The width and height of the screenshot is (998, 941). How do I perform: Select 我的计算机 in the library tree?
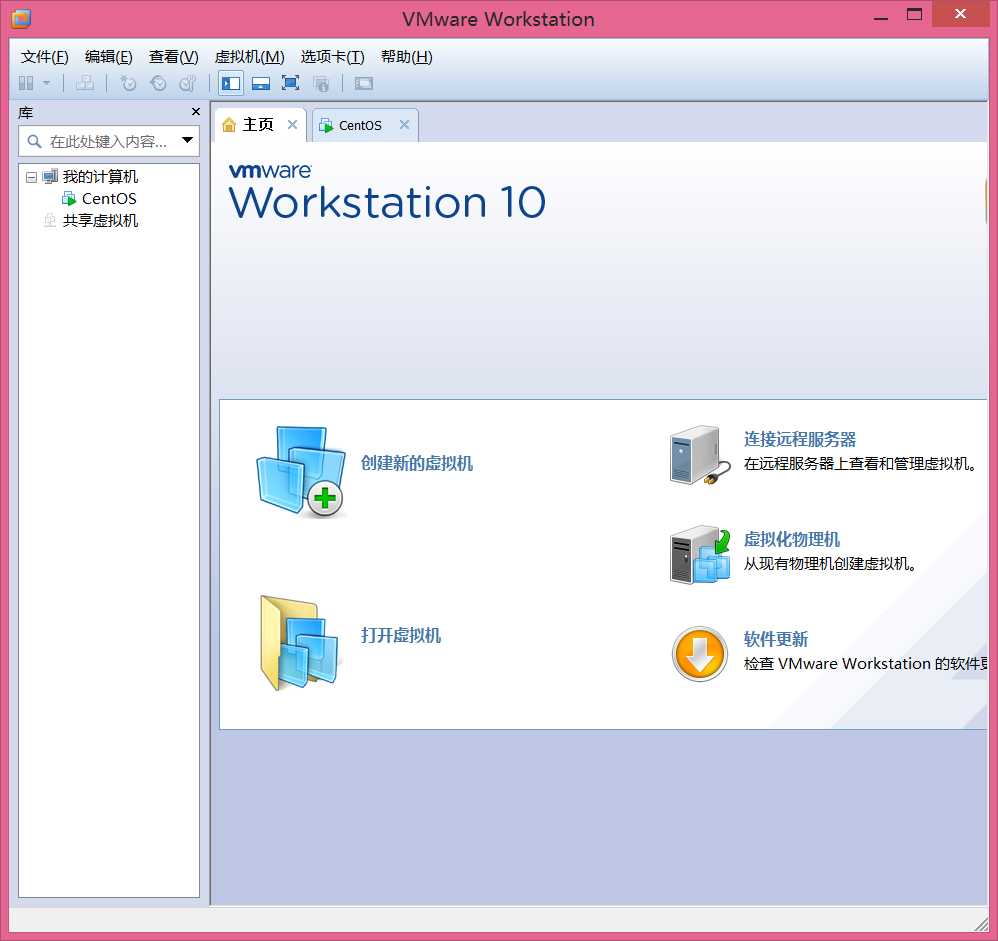click(100, 176)
